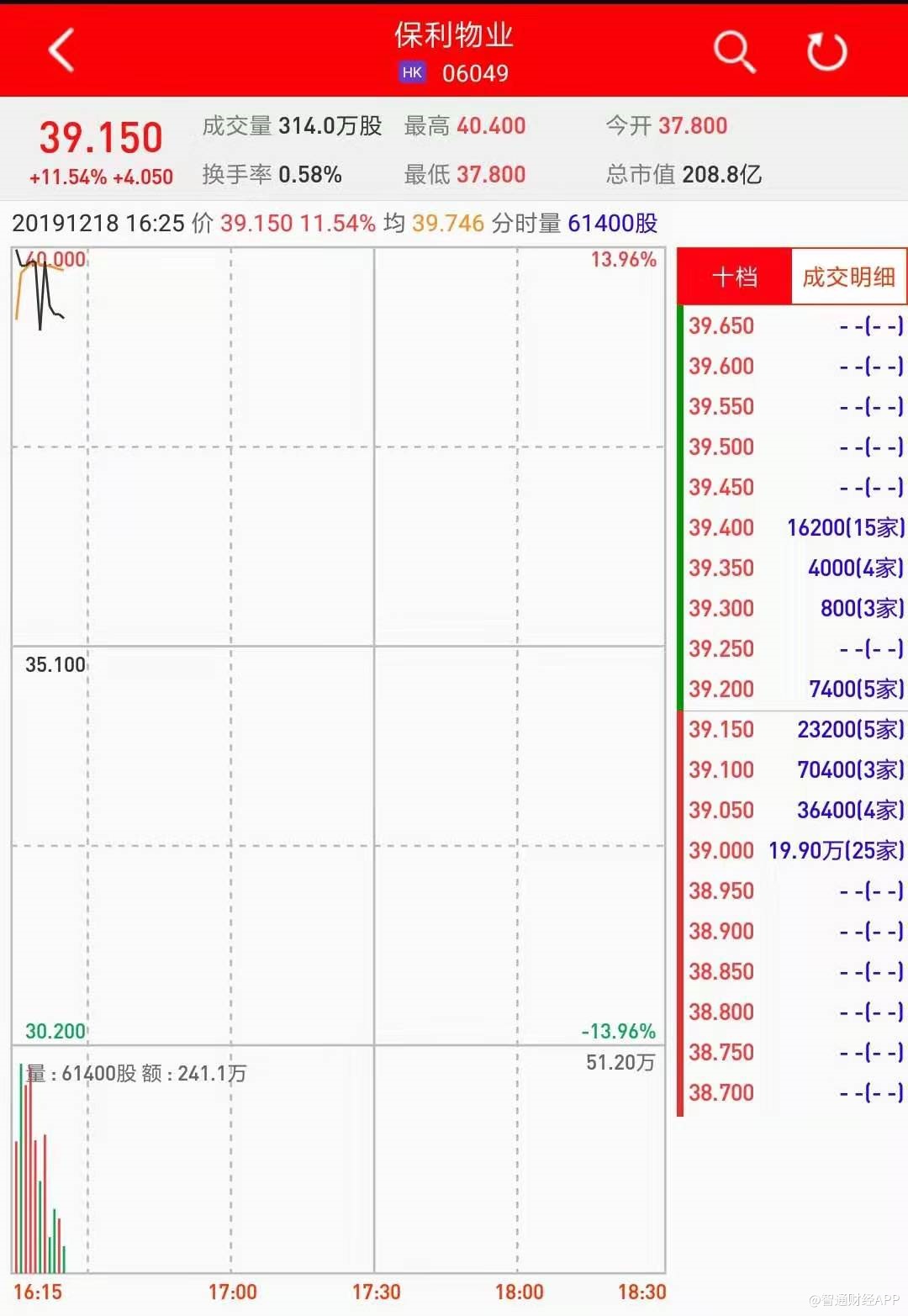Tap the 分时量 61400股 readout

[575, 223]
